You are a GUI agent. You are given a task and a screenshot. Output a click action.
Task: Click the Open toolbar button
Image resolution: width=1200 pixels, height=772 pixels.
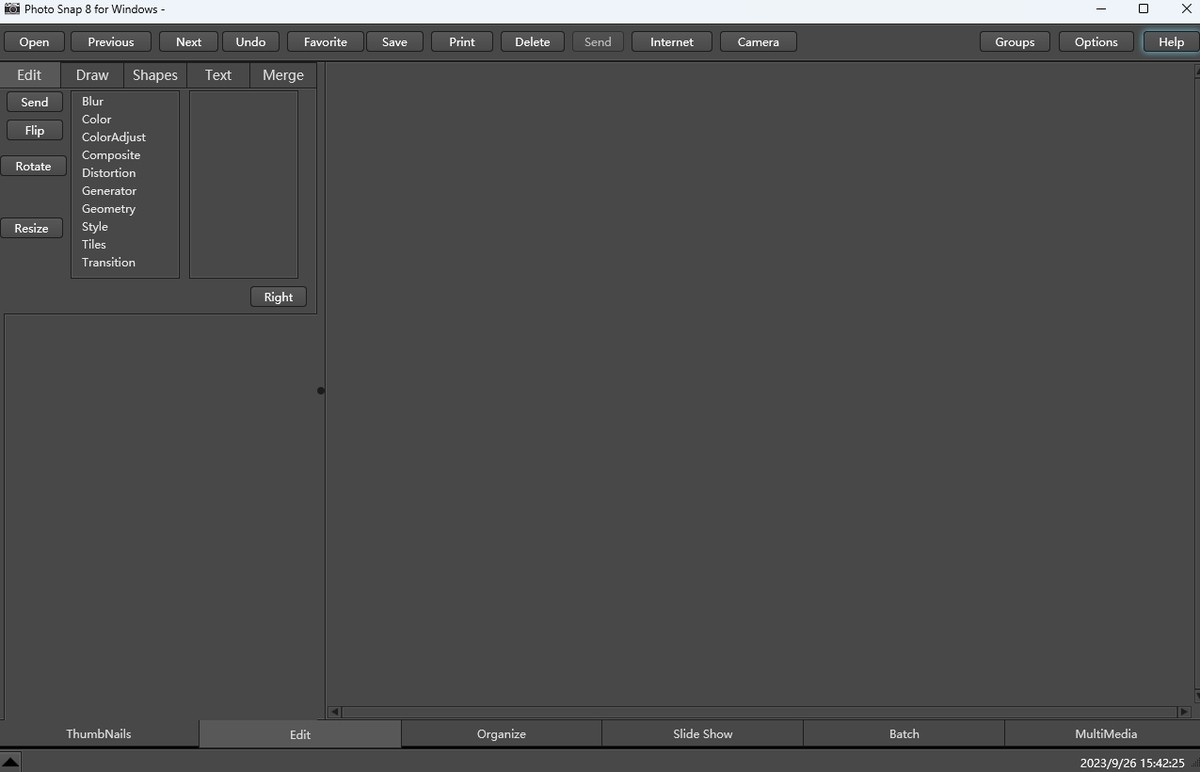coord(34,42)
